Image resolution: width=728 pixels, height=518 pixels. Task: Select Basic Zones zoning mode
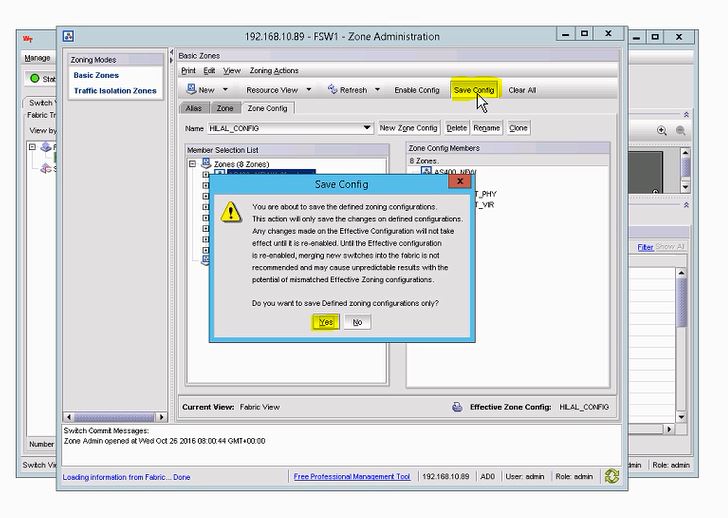point(96,75)
